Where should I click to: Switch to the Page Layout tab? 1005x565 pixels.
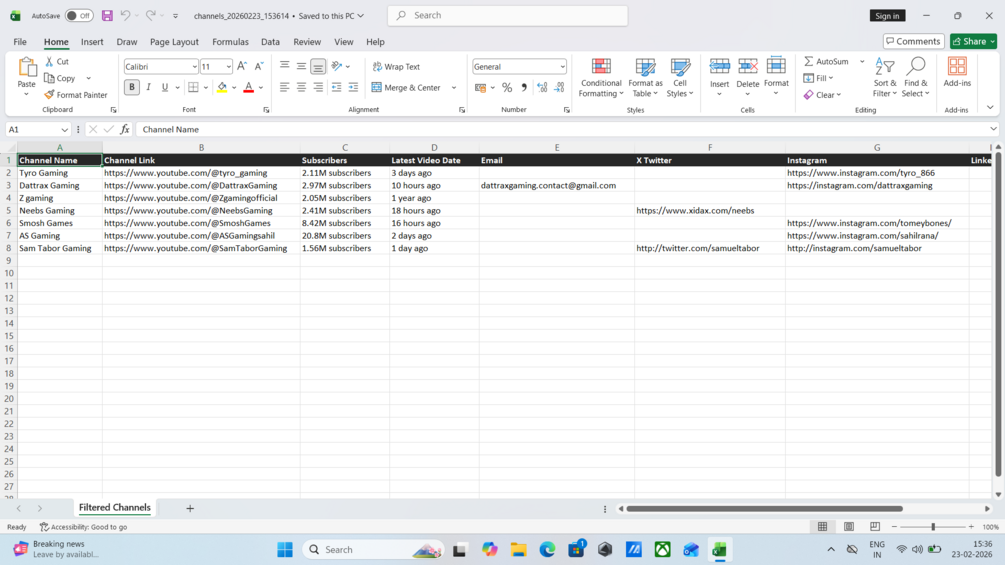[174, 42]
